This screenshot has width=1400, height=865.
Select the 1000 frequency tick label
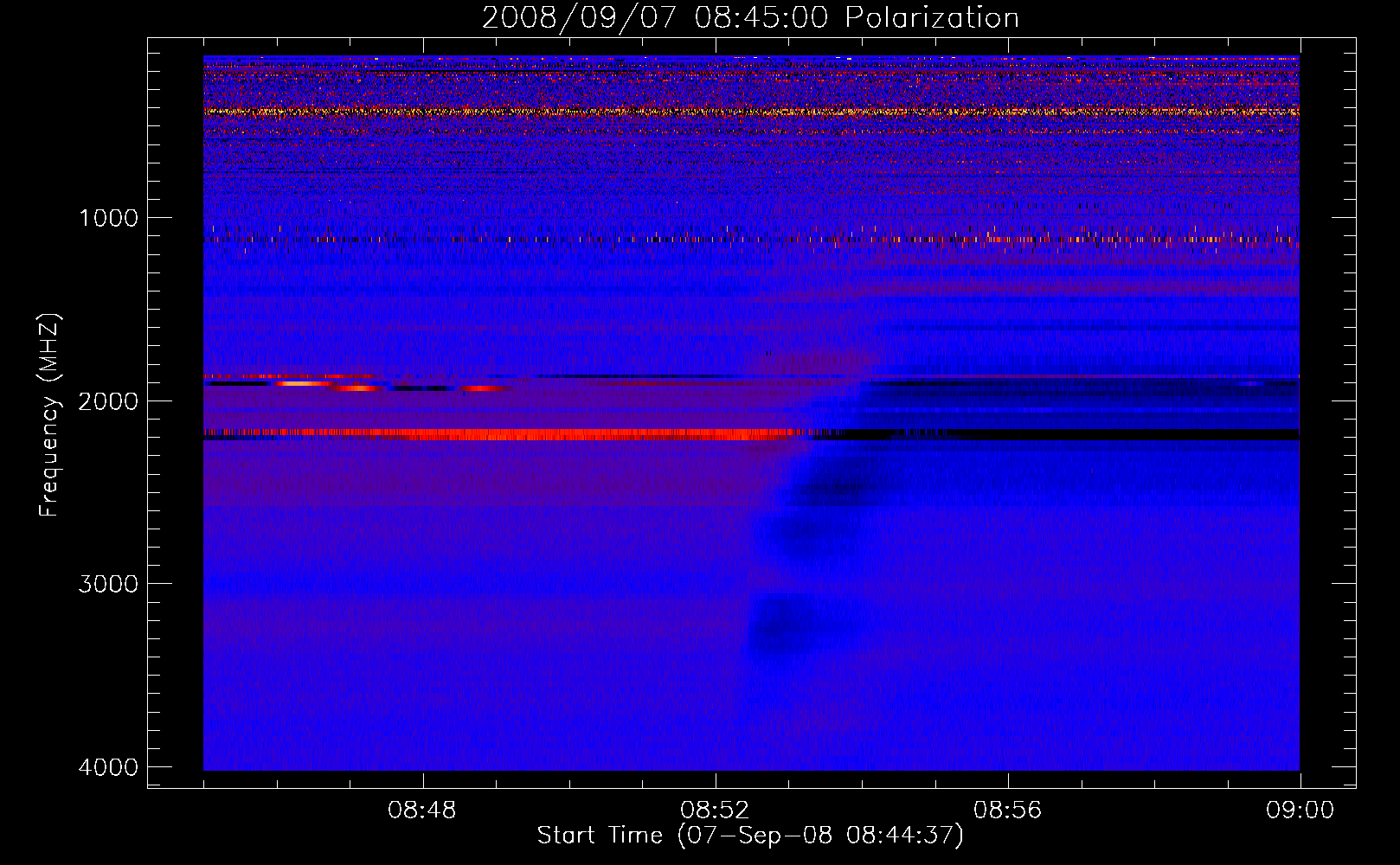(108, 217)
